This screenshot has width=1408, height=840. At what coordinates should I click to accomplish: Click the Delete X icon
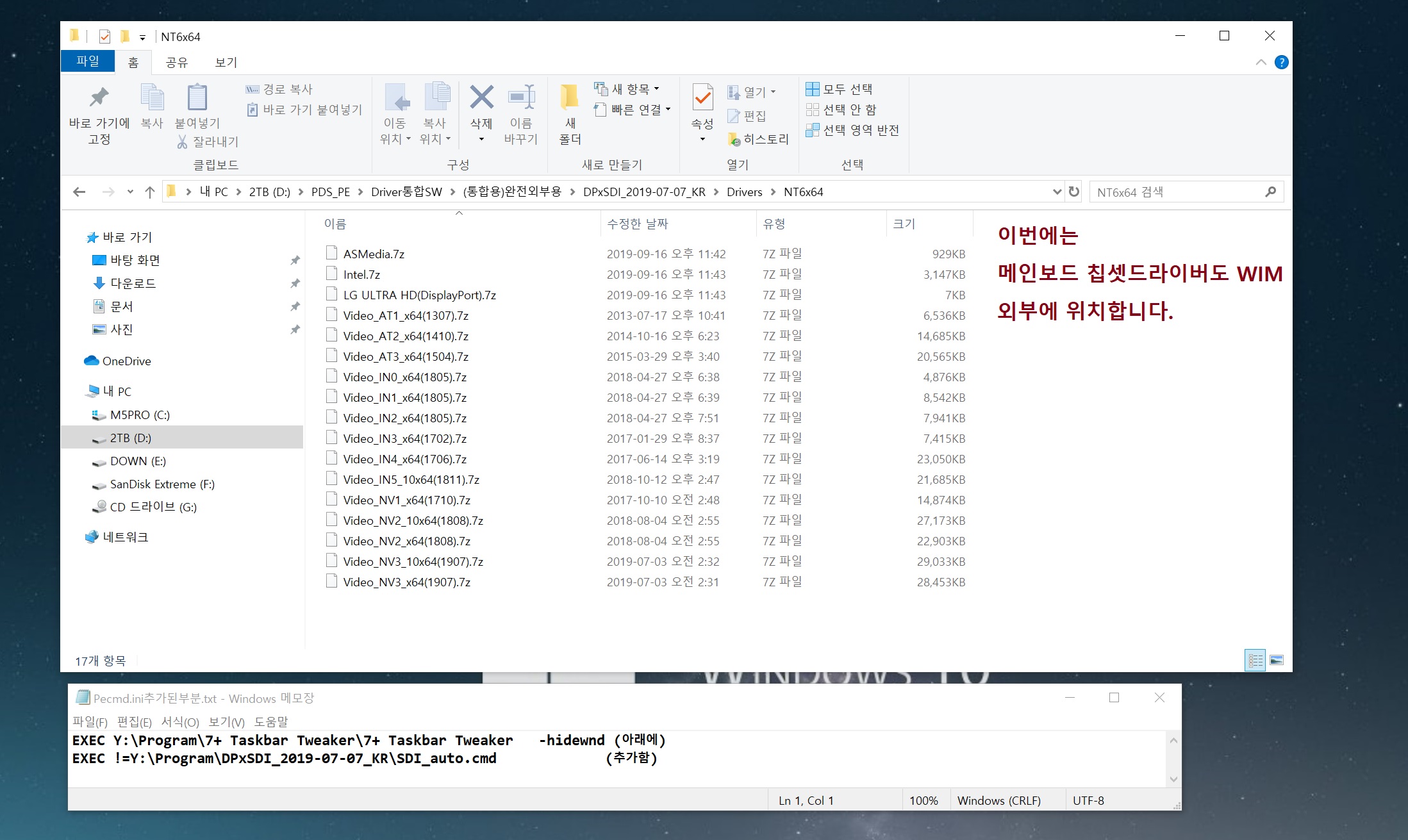point(481,97)
